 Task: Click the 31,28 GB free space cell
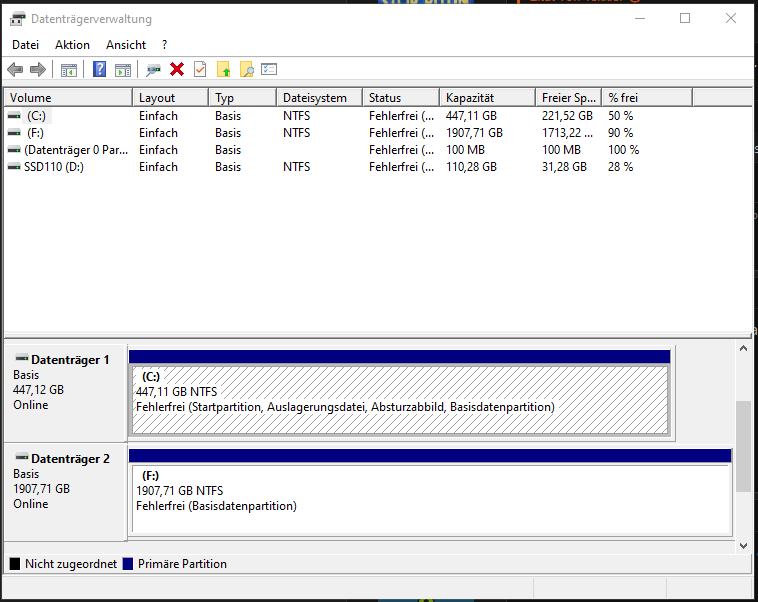(x=564, y=167)
